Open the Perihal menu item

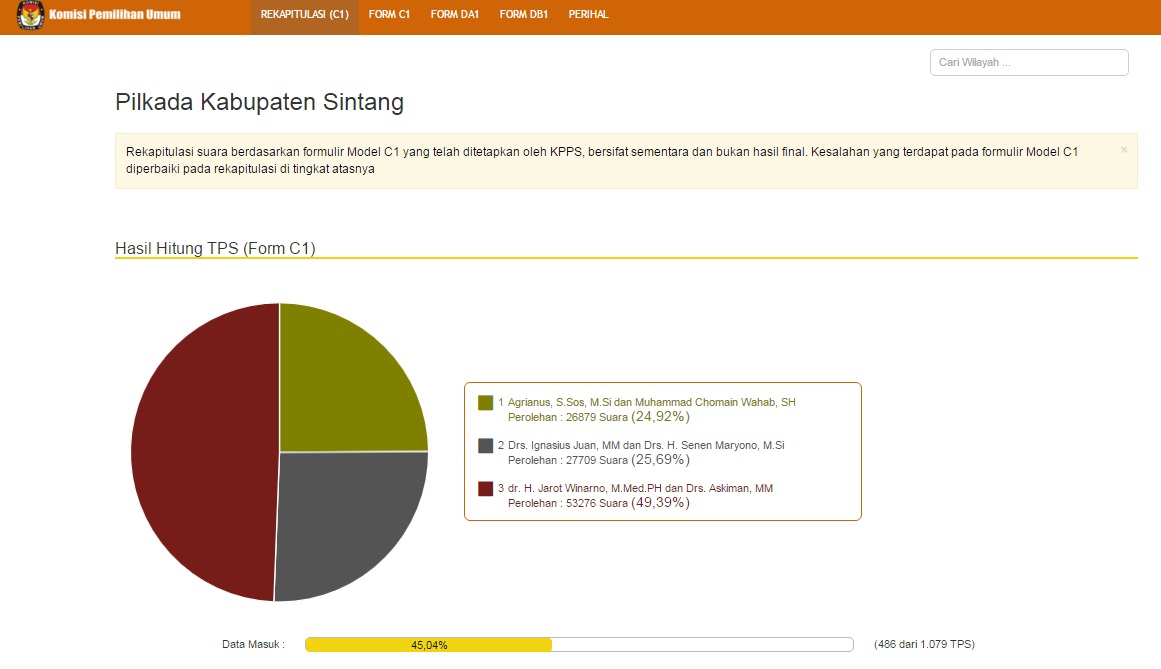(588, 15)
